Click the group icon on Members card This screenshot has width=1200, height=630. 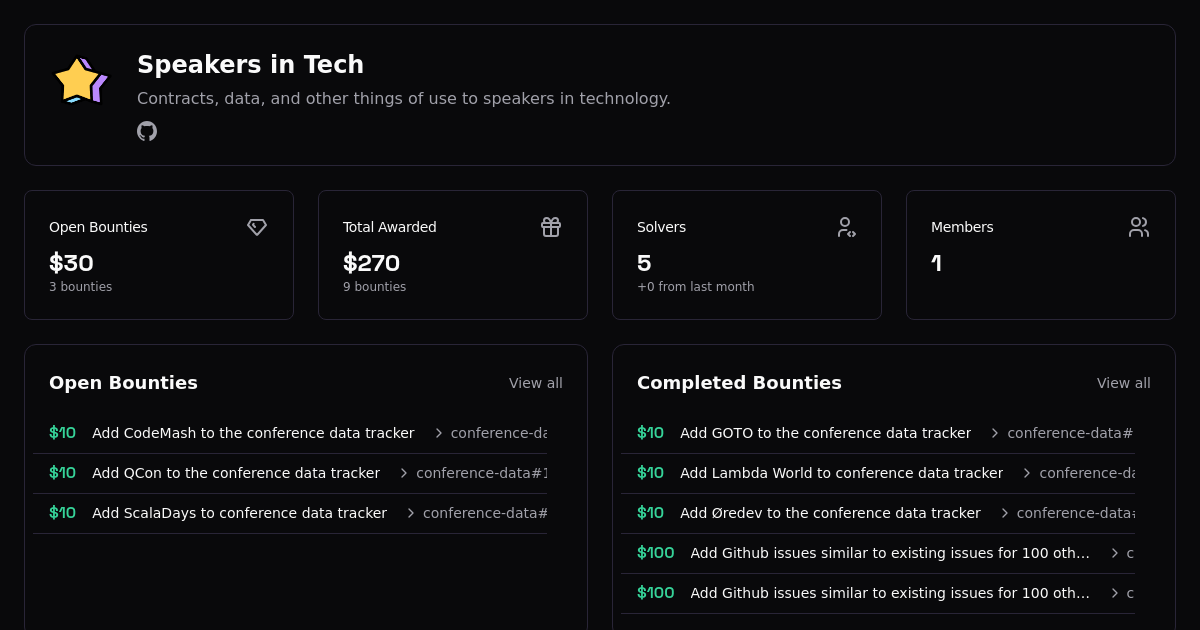point(1139,227)
